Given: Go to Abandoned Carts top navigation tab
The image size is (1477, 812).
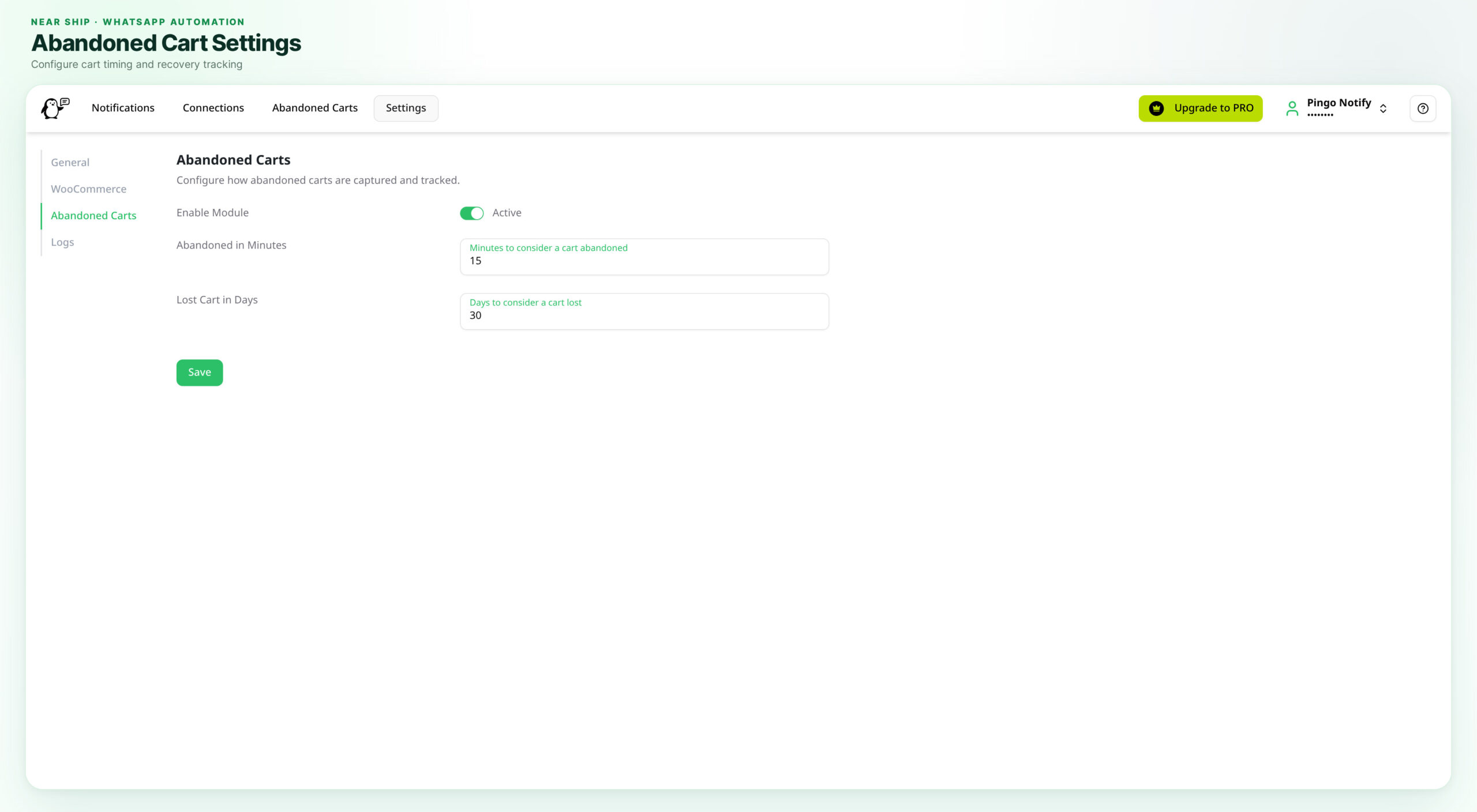Looking at the screenshot, I should 315,108.
